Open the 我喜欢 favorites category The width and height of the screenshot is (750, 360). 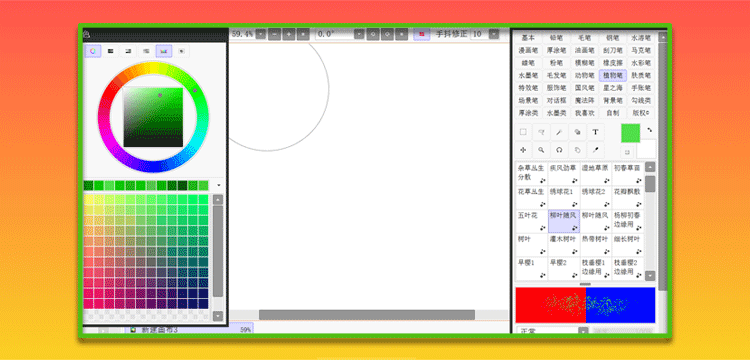coord(585,113)
